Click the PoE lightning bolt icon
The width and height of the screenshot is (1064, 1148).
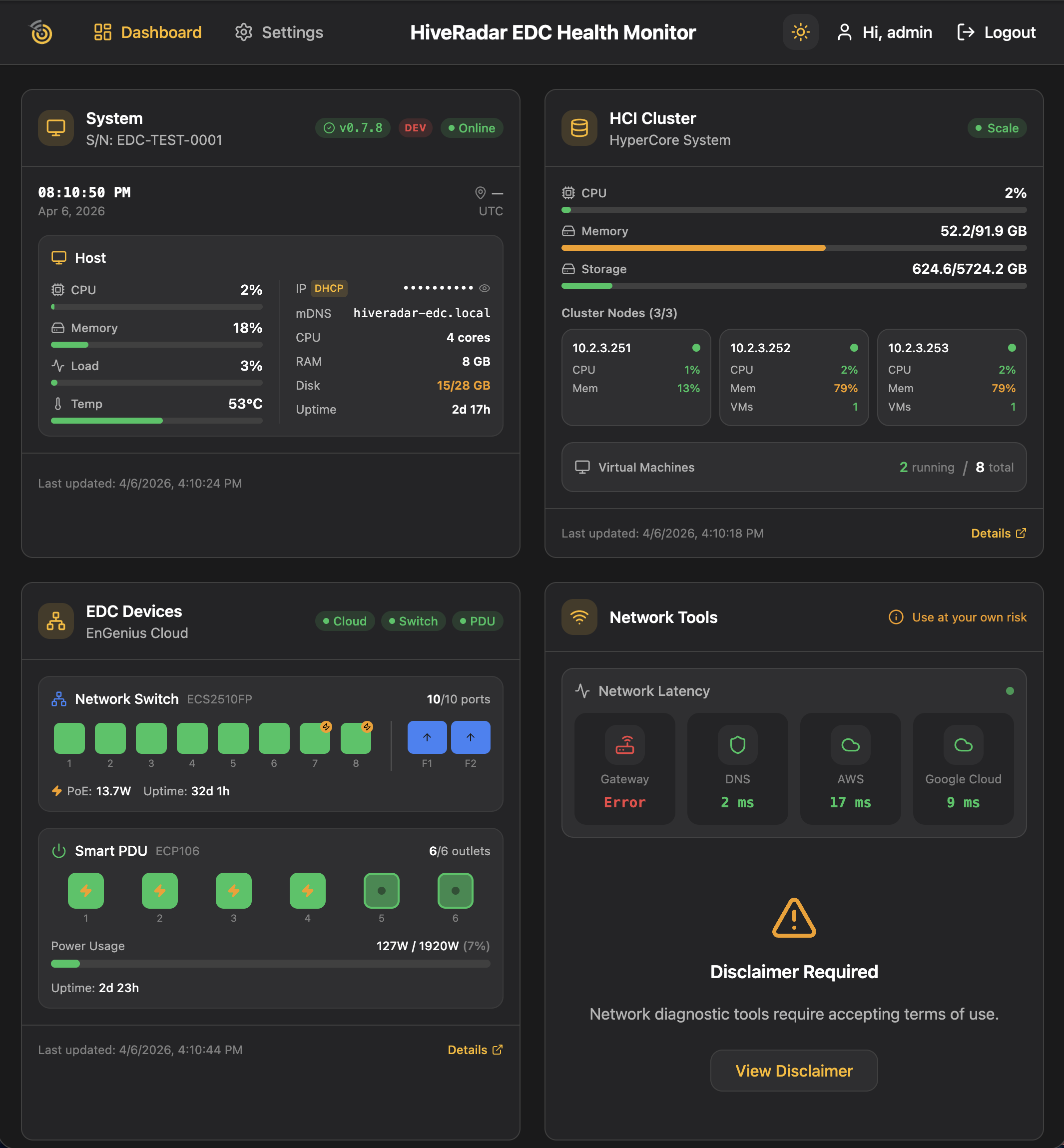(x=57, y=791)
